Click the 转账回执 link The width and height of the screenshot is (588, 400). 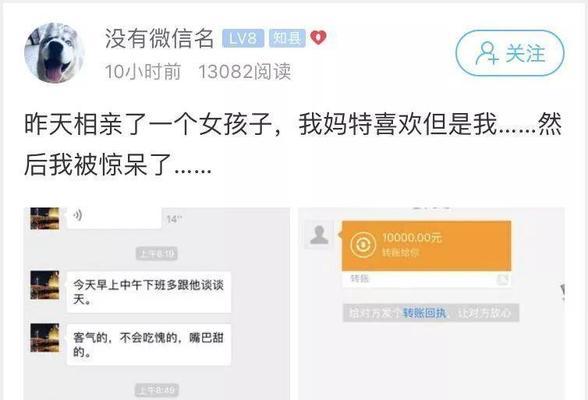point(424,313)
